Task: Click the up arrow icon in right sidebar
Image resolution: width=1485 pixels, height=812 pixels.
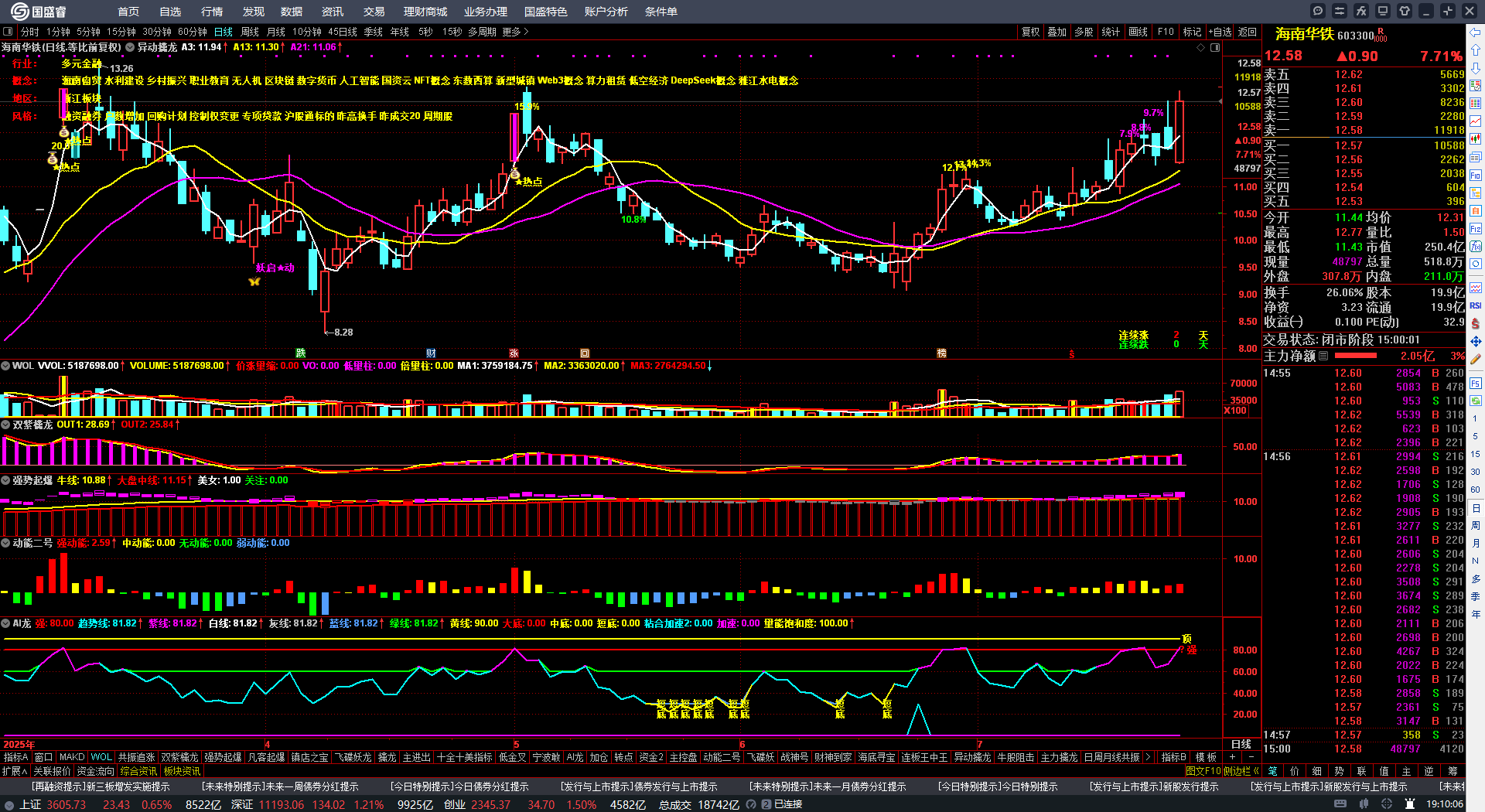Action: 1476,50
